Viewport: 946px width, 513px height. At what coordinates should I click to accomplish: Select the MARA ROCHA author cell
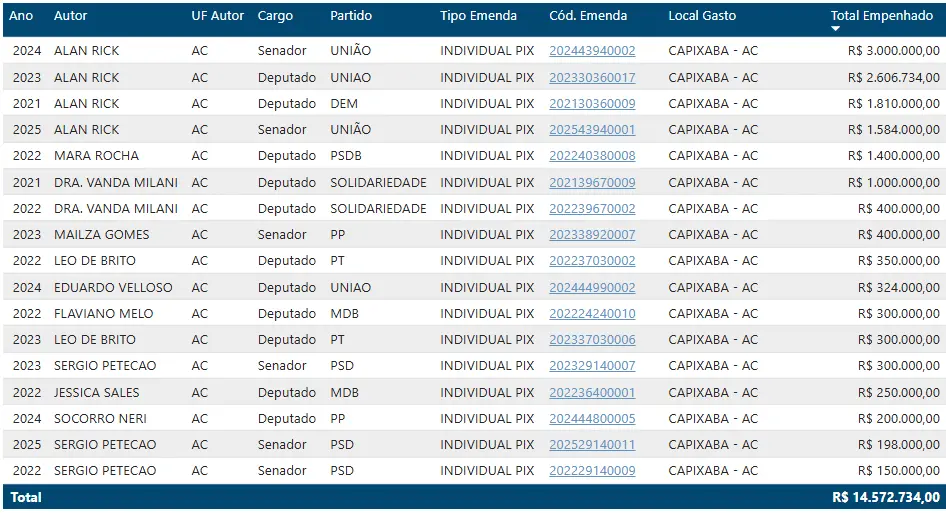click(96, 156)
